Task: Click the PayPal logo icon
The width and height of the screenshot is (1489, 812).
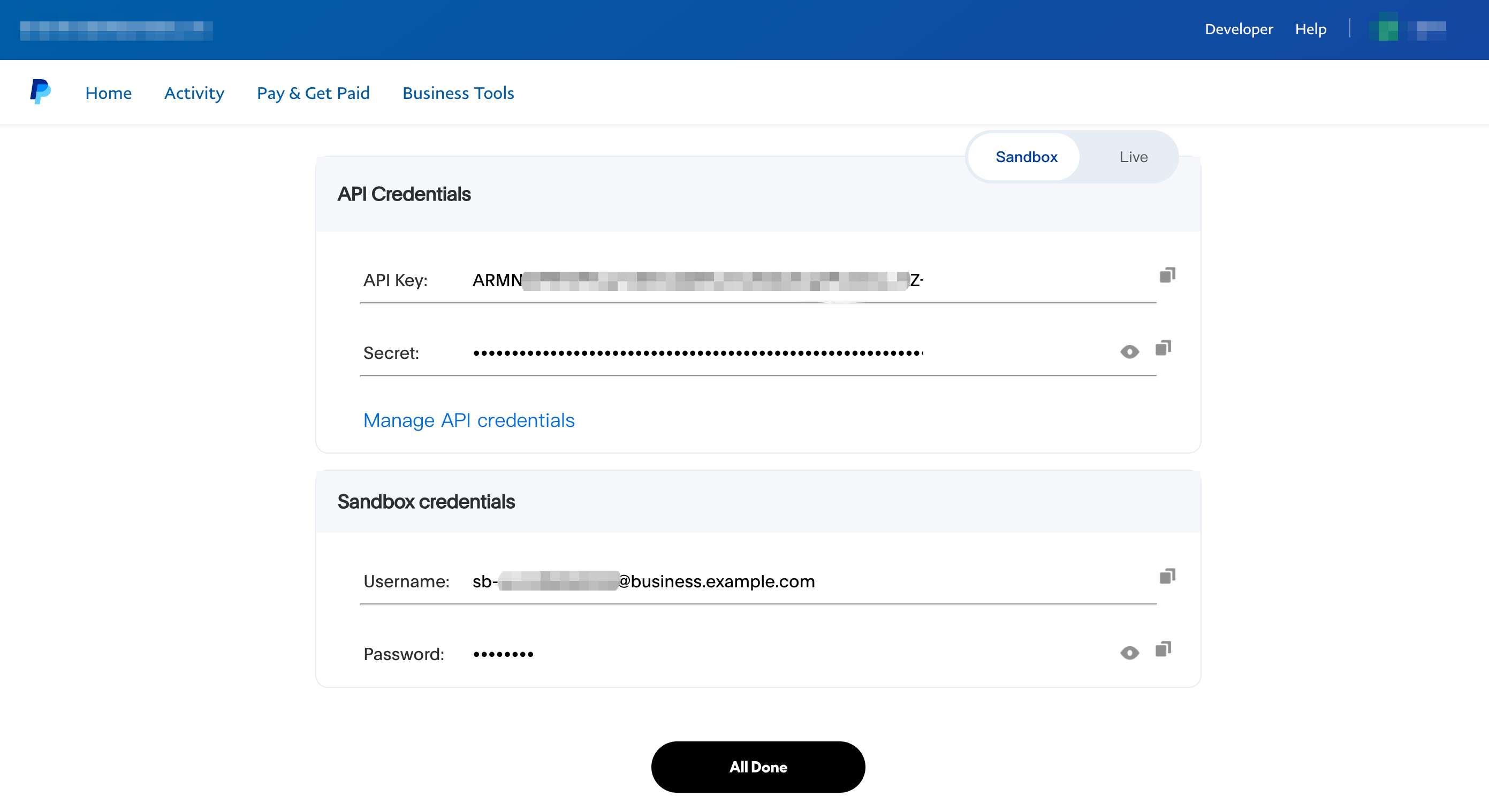Action: pos(40,92)
